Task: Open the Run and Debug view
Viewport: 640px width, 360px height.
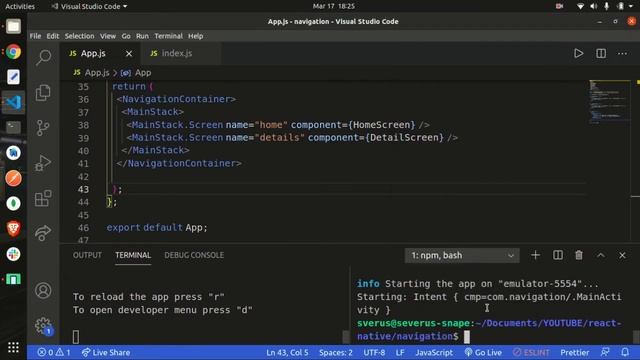Action: 43,163
